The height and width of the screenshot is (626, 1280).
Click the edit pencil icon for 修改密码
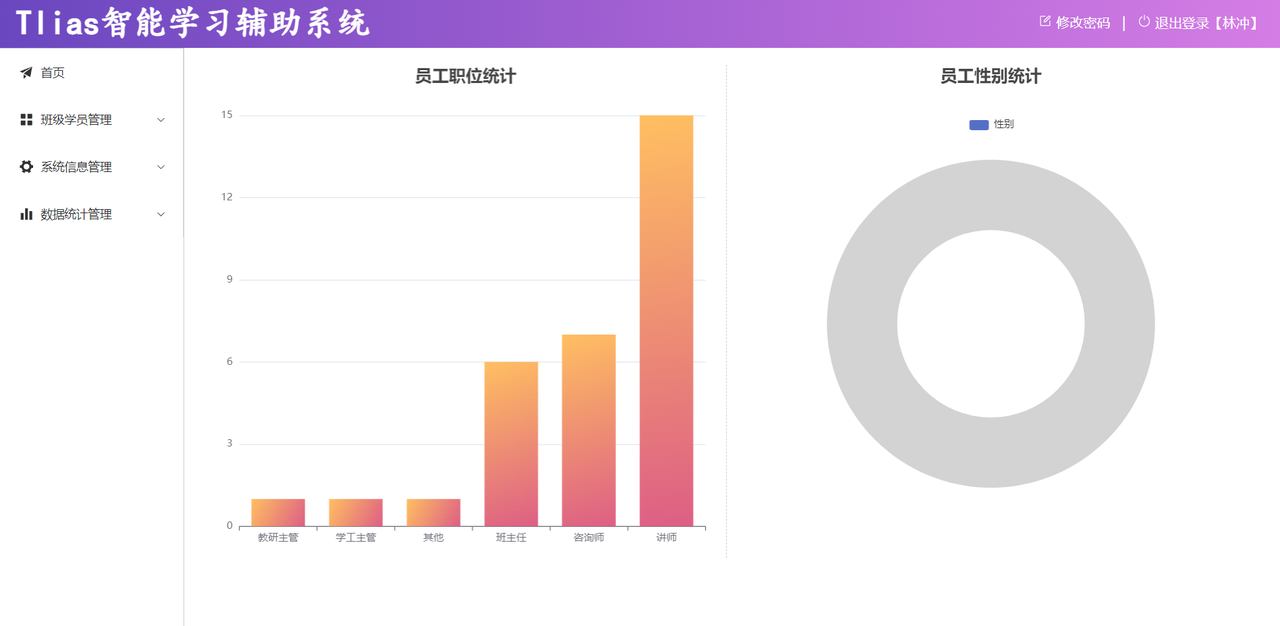point(1046,22)
